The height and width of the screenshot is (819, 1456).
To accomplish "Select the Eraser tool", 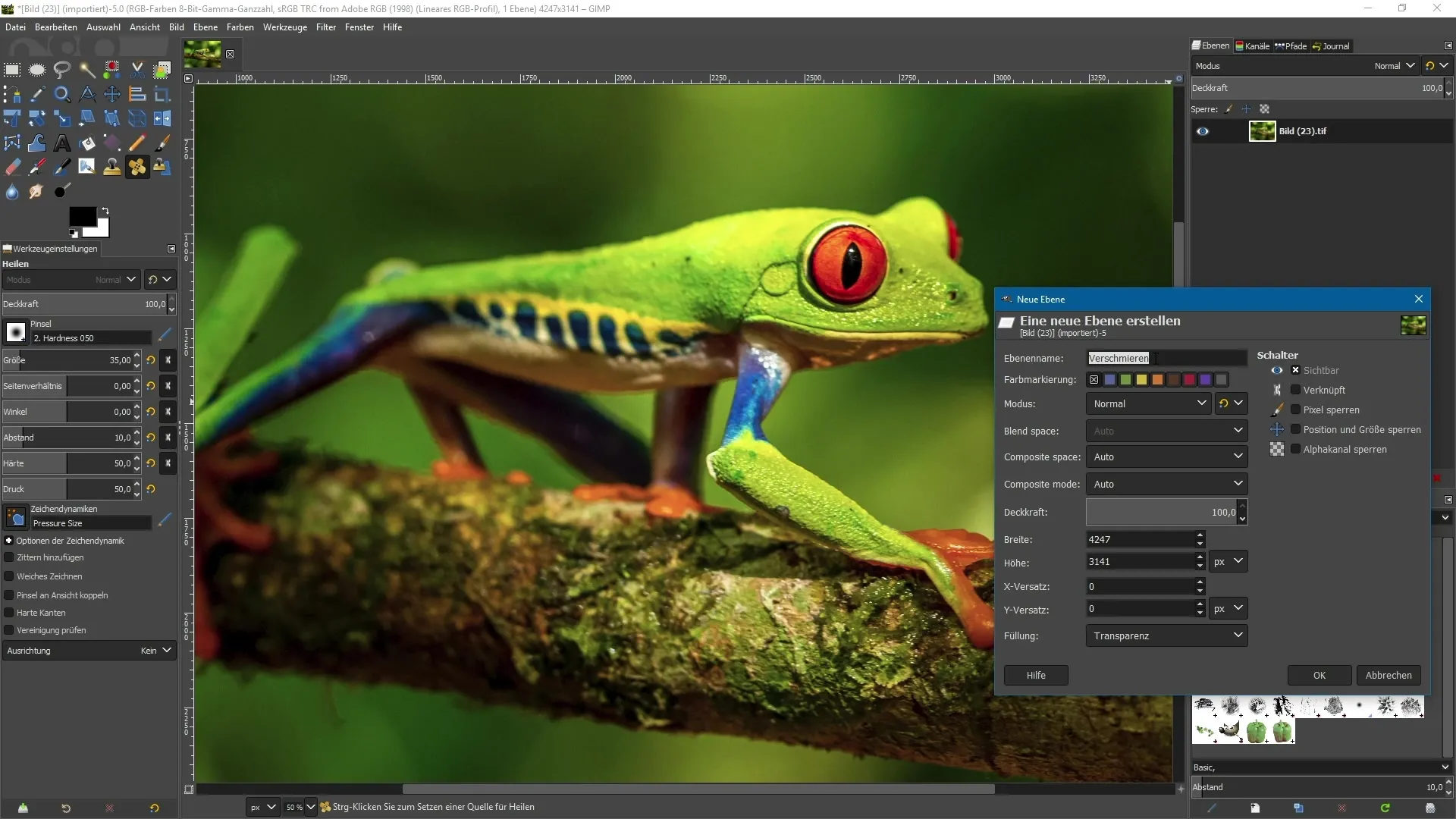I will click(x=12, y=168).
